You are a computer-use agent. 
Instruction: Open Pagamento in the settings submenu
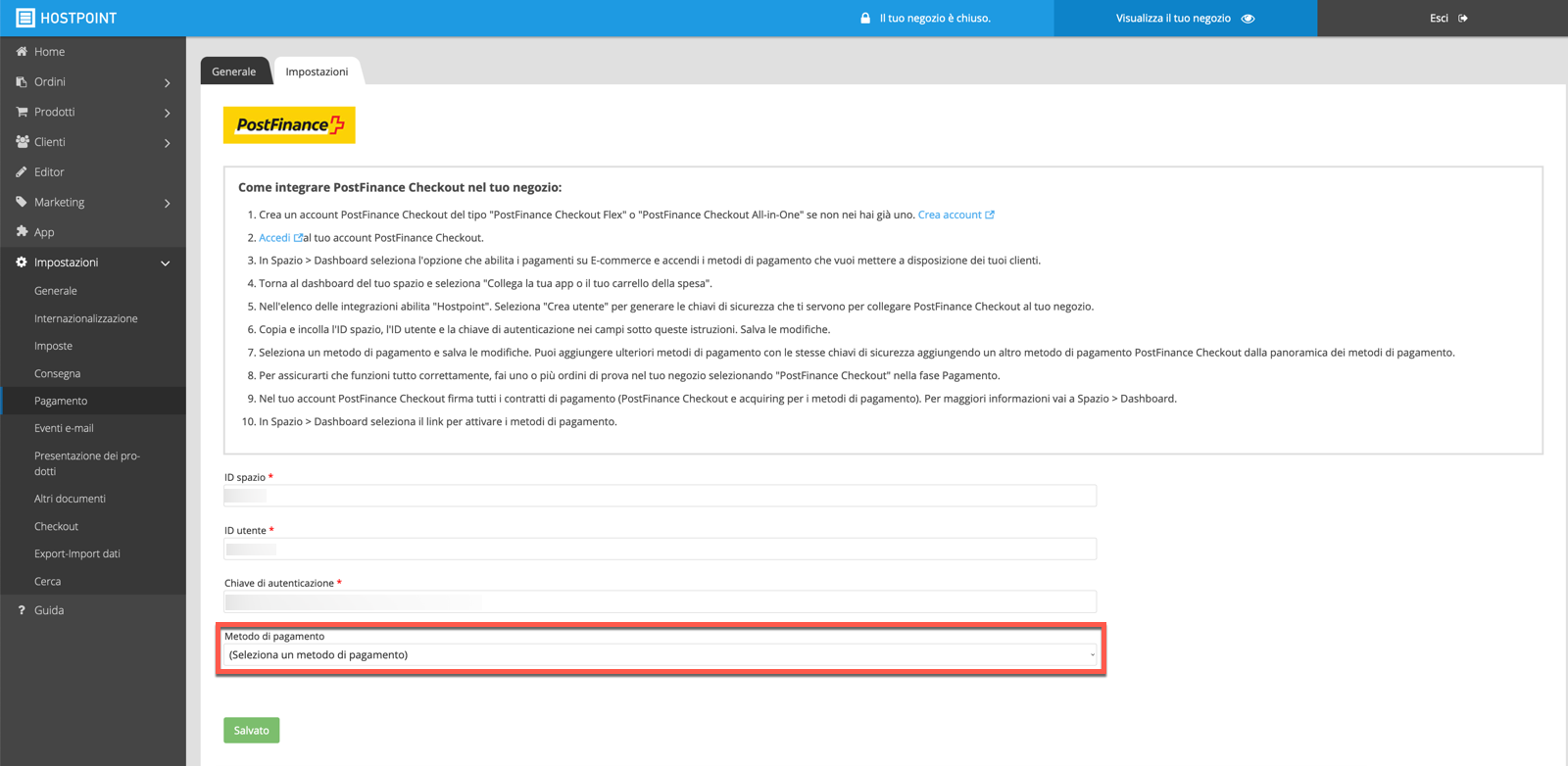[x=61, y=401]
